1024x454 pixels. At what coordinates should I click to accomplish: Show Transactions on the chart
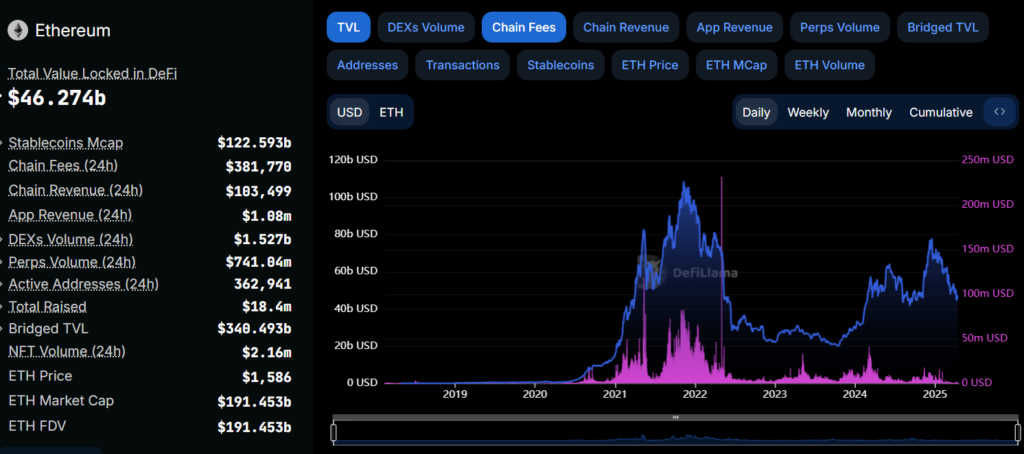(462, 65)
